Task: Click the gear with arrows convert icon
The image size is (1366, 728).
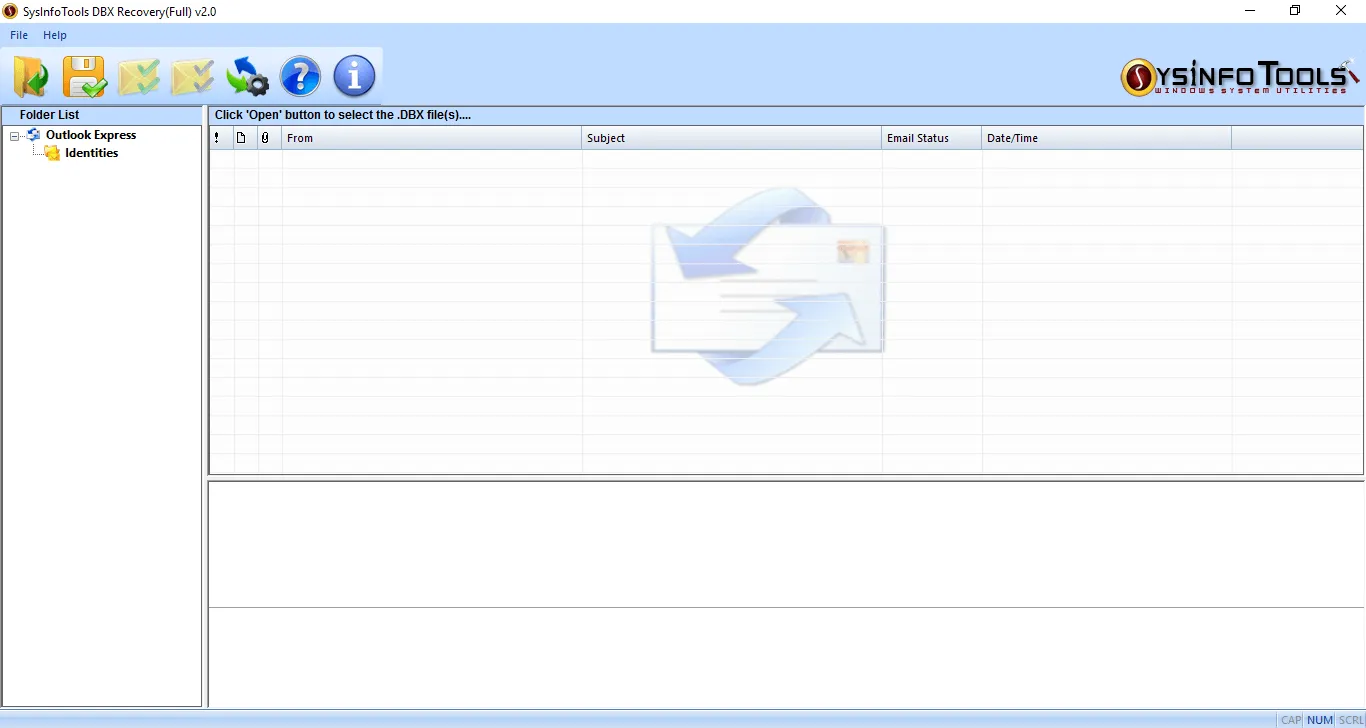Action: (x=247, y=76)
